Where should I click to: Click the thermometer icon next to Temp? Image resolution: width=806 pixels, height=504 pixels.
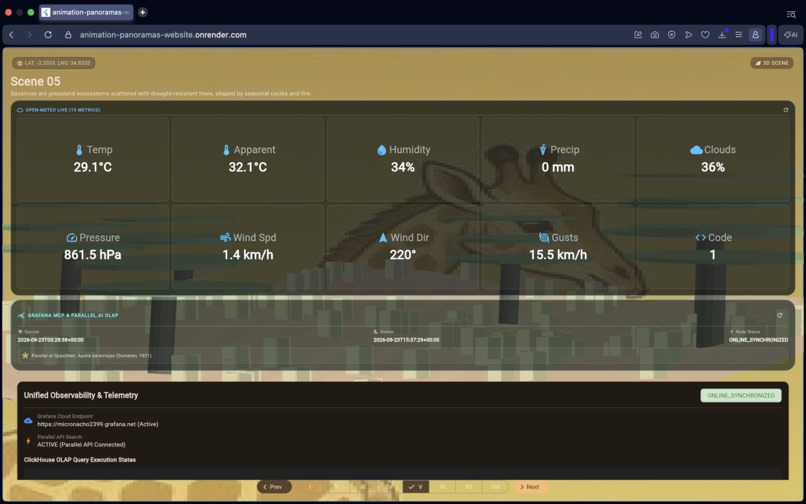(x=79, y=150)
